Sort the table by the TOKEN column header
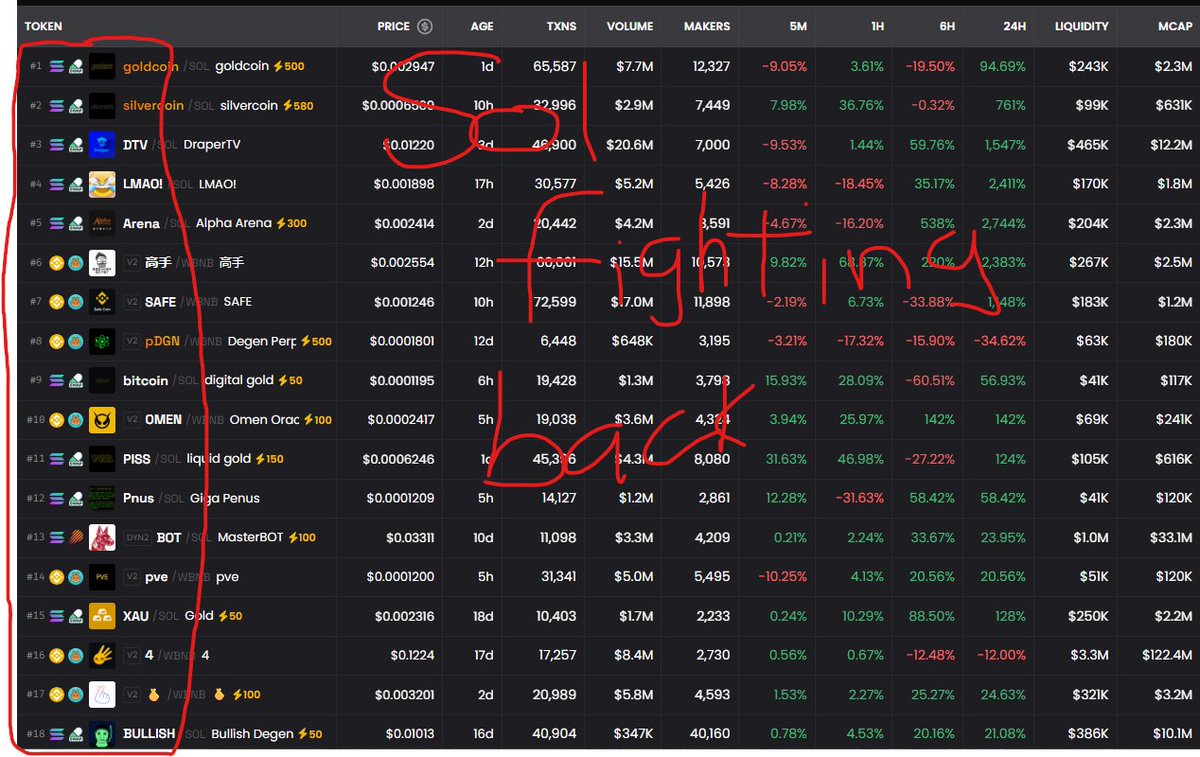Image resolution: width=1200 pixels, height=757 pixels. point(43,26)
